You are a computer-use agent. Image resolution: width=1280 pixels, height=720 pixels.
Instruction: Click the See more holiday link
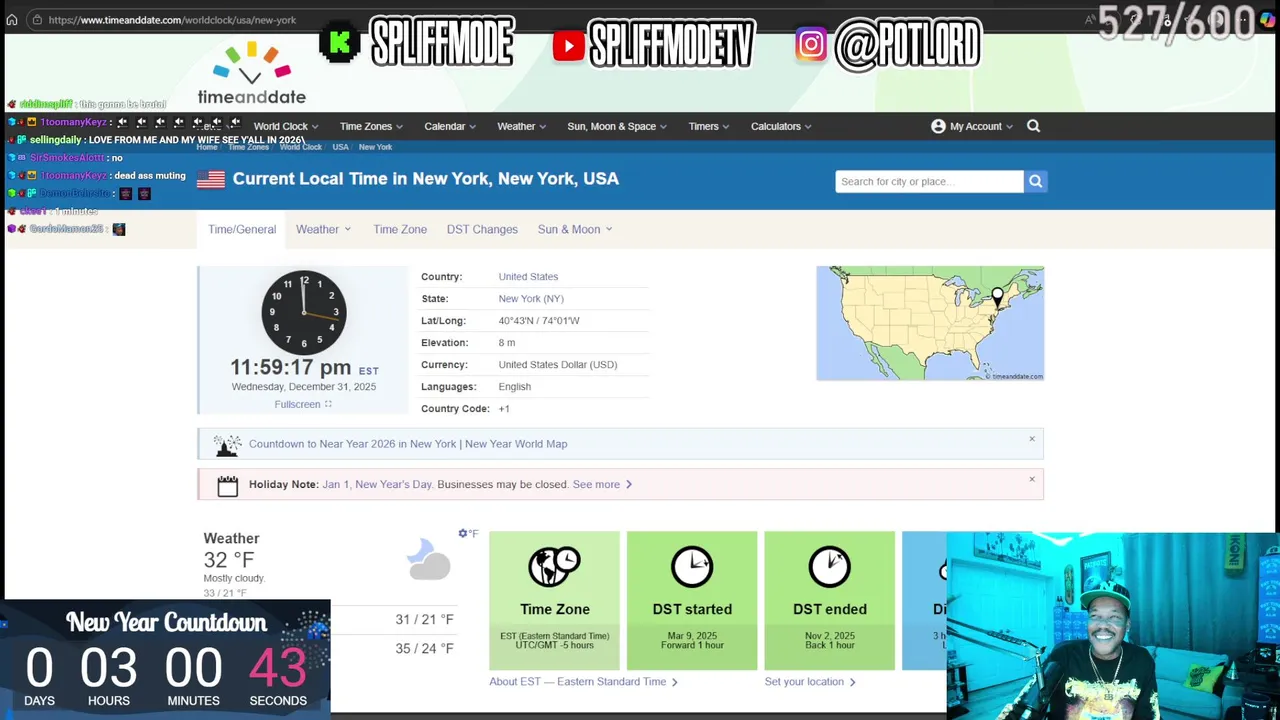coord(602,485)
